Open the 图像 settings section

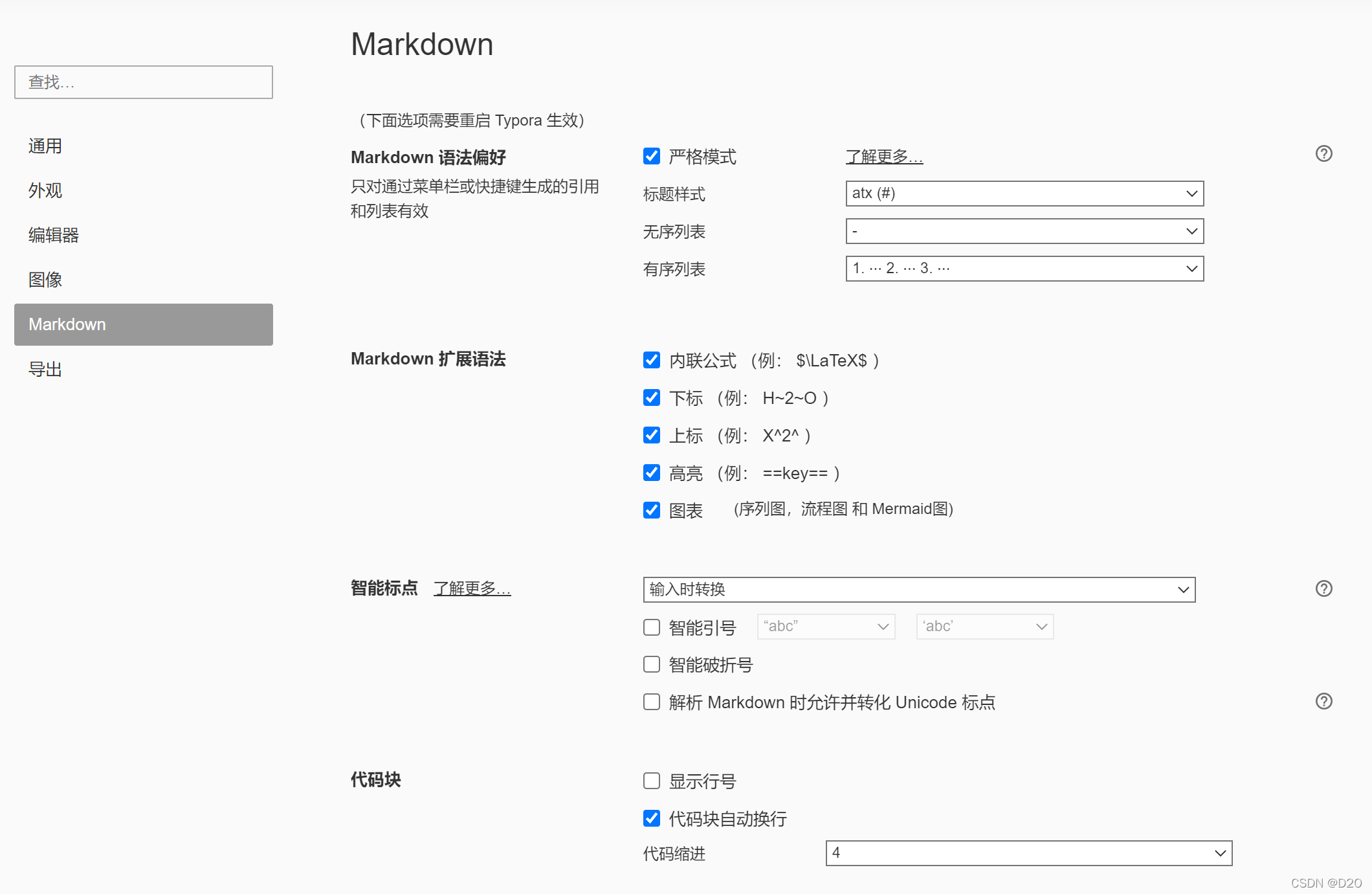coord(144,280)
